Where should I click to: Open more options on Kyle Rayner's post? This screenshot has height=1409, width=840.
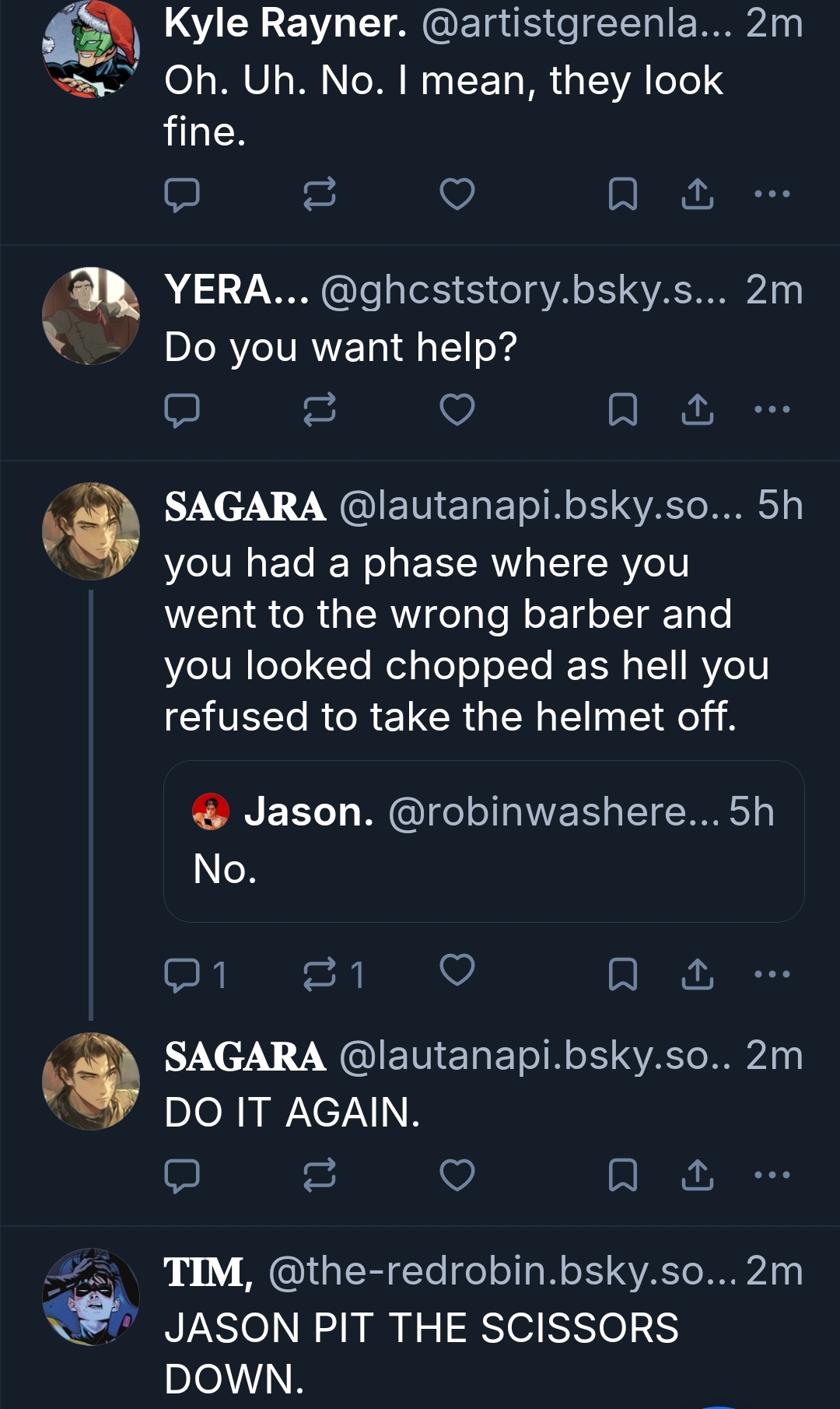coord(772,195)
